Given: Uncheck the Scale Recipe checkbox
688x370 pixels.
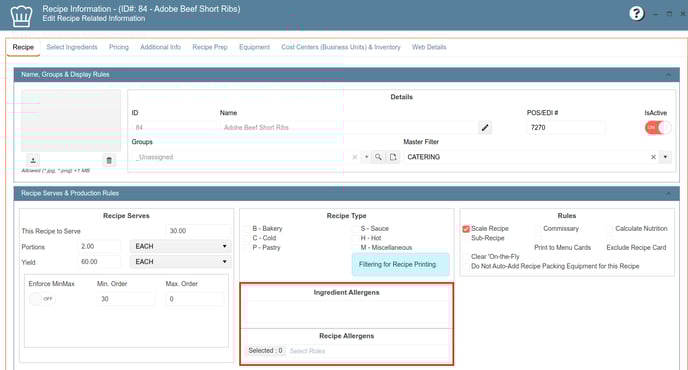Looking at the screenshot, I should [466, 229].
